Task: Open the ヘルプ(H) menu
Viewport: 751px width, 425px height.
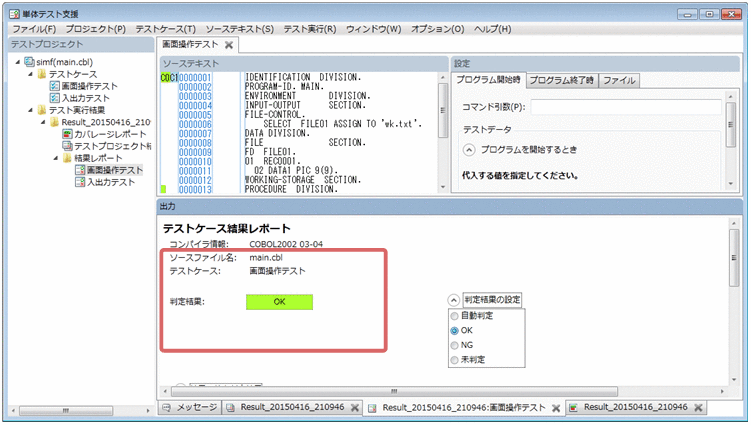Action: (x=493, y=29)
